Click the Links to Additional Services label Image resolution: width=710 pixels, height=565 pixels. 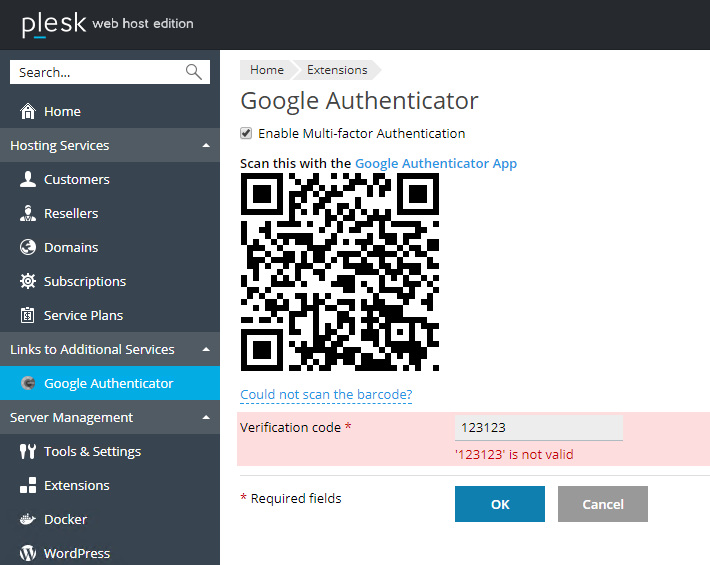[92, 350]
